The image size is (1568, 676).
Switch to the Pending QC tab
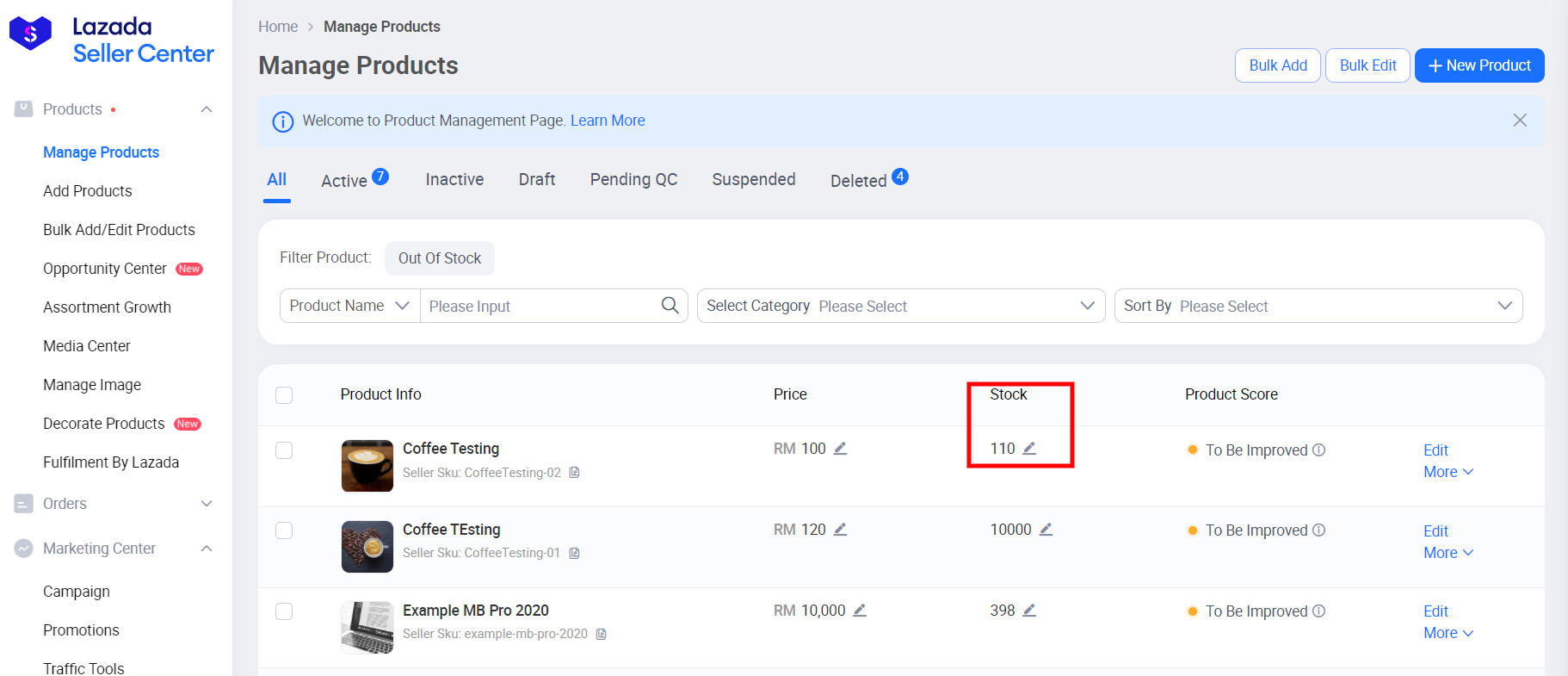[x=633, y=179]
